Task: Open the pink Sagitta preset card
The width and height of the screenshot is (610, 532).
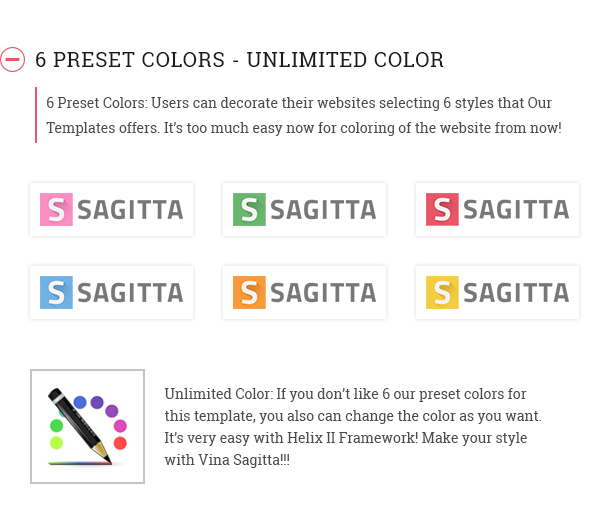Action: coord(112,209)
